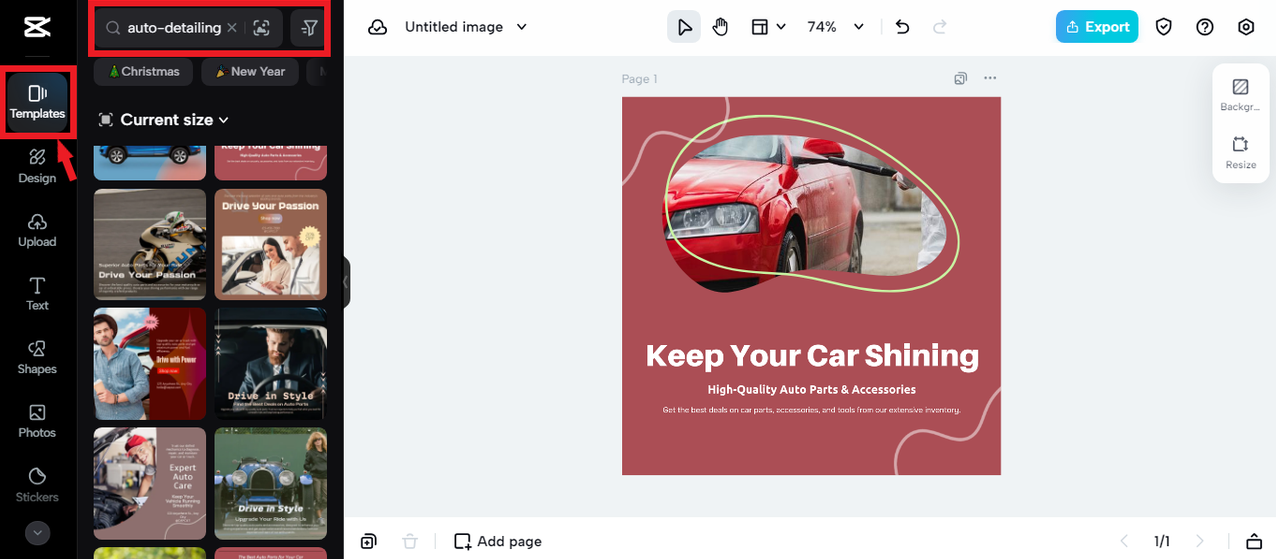Open the CapCut home logo
This screenshot has width=1276, height=559.
coord(37,27)
